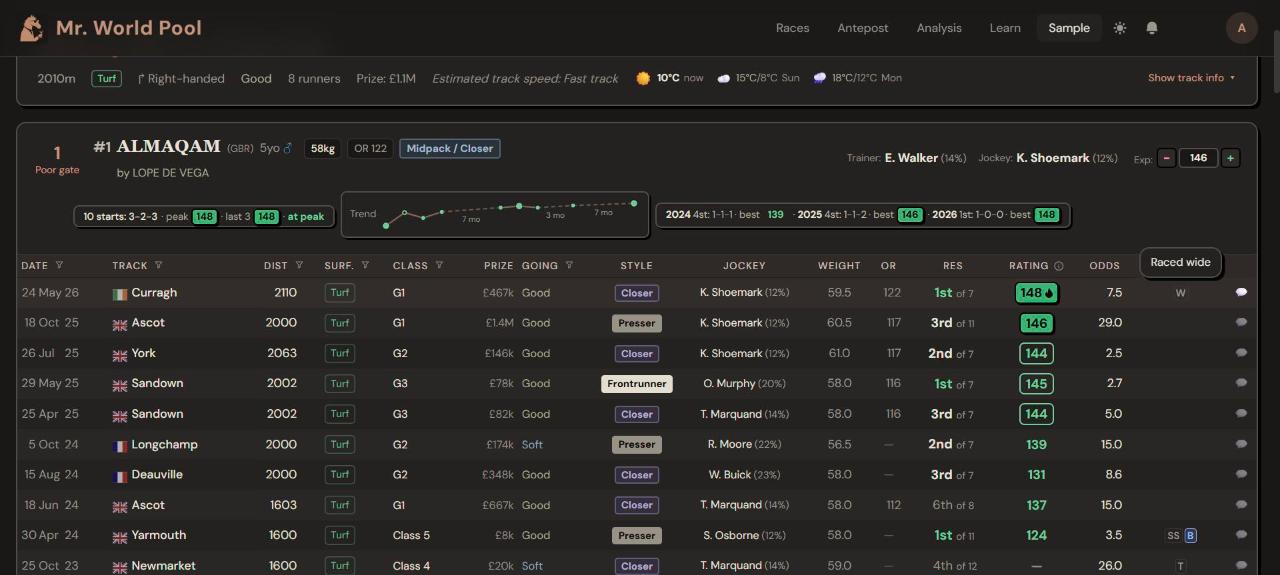Screen dimensions: 1280x575
Task: Click jockey O. Murphy (20%)
Action: pyautogui.click(x=744, y=383)
